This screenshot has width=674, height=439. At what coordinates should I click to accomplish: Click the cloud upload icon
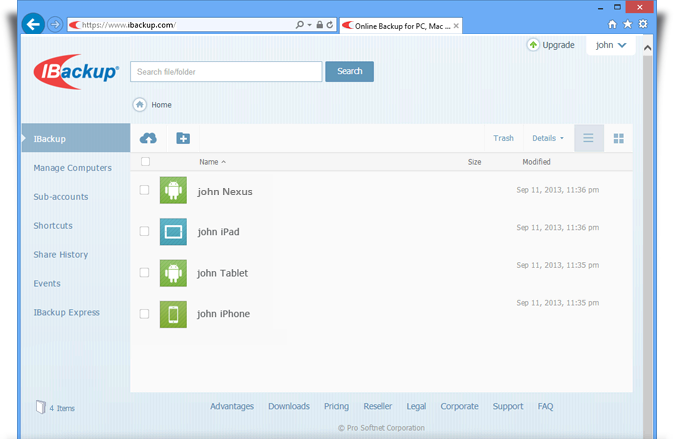click(148, 138)
